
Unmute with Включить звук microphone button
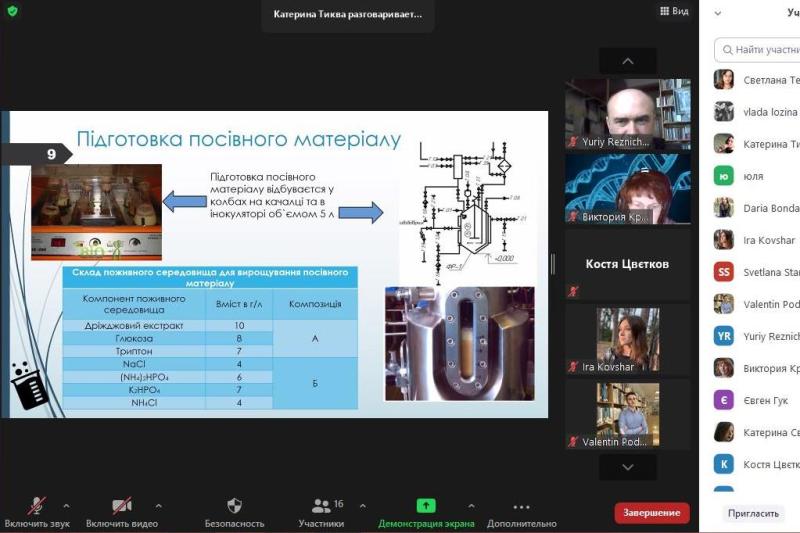tap(37, 512)
